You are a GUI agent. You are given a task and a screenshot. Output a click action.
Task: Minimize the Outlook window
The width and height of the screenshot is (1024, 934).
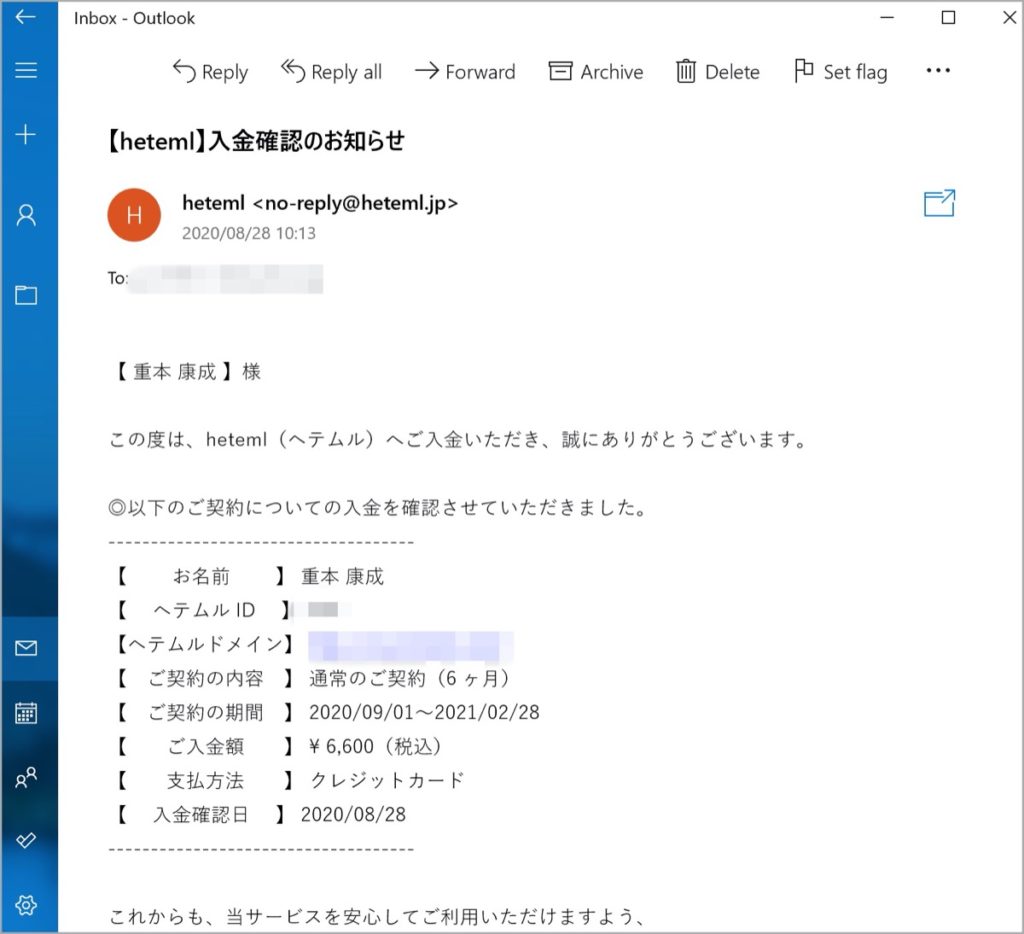[x=887, y=18]
